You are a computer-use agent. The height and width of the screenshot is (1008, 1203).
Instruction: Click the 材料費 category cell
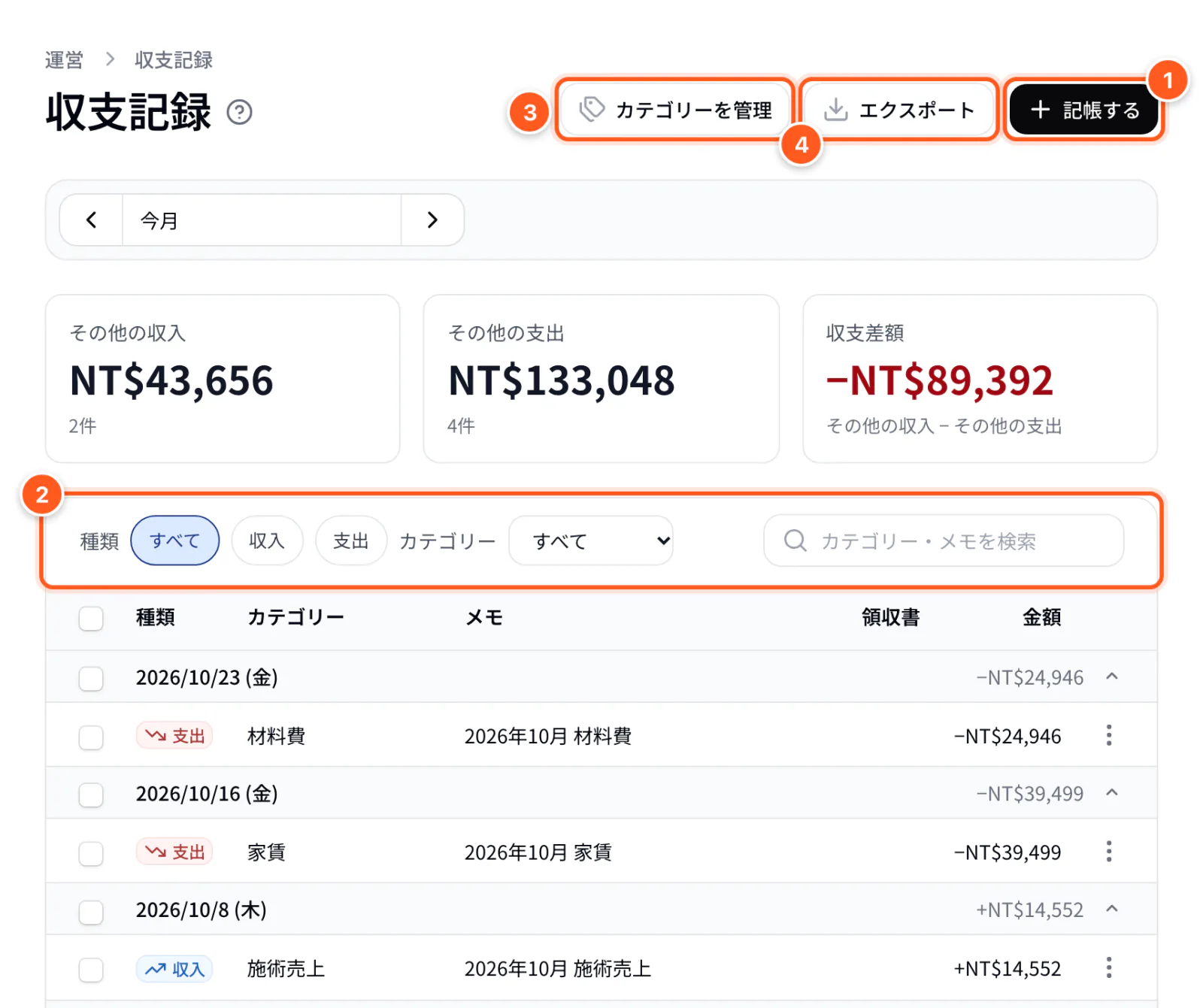click(277, 737)
